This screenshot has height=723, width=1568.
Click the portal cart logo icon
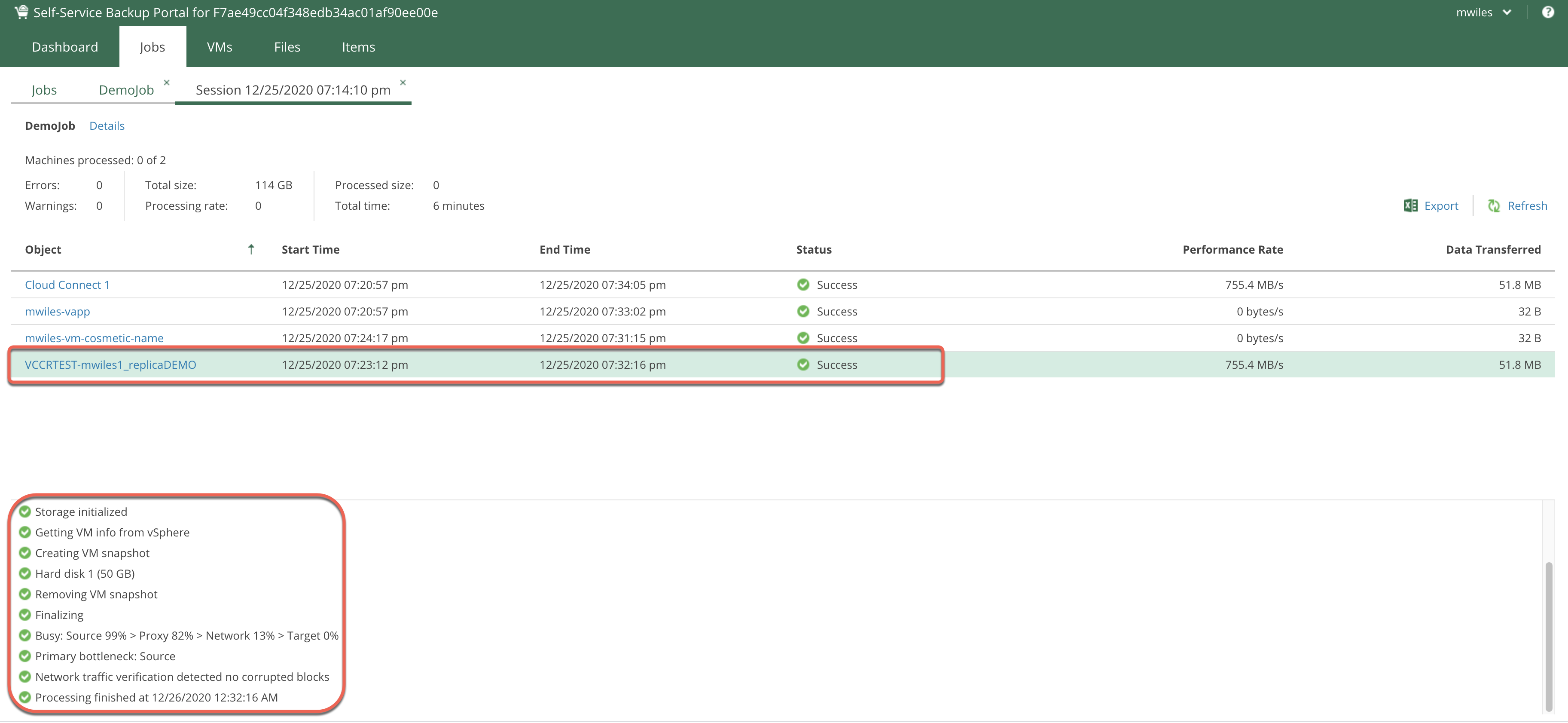click(21, 12)
